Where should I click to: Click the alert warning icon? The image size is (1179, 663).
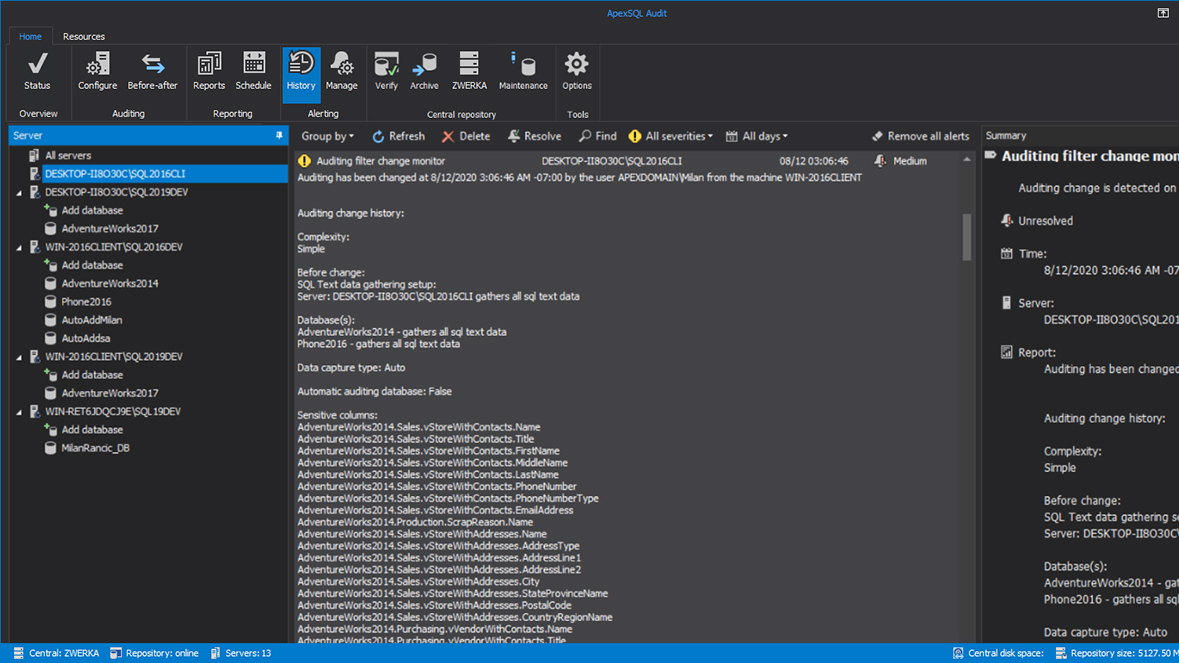304,161
